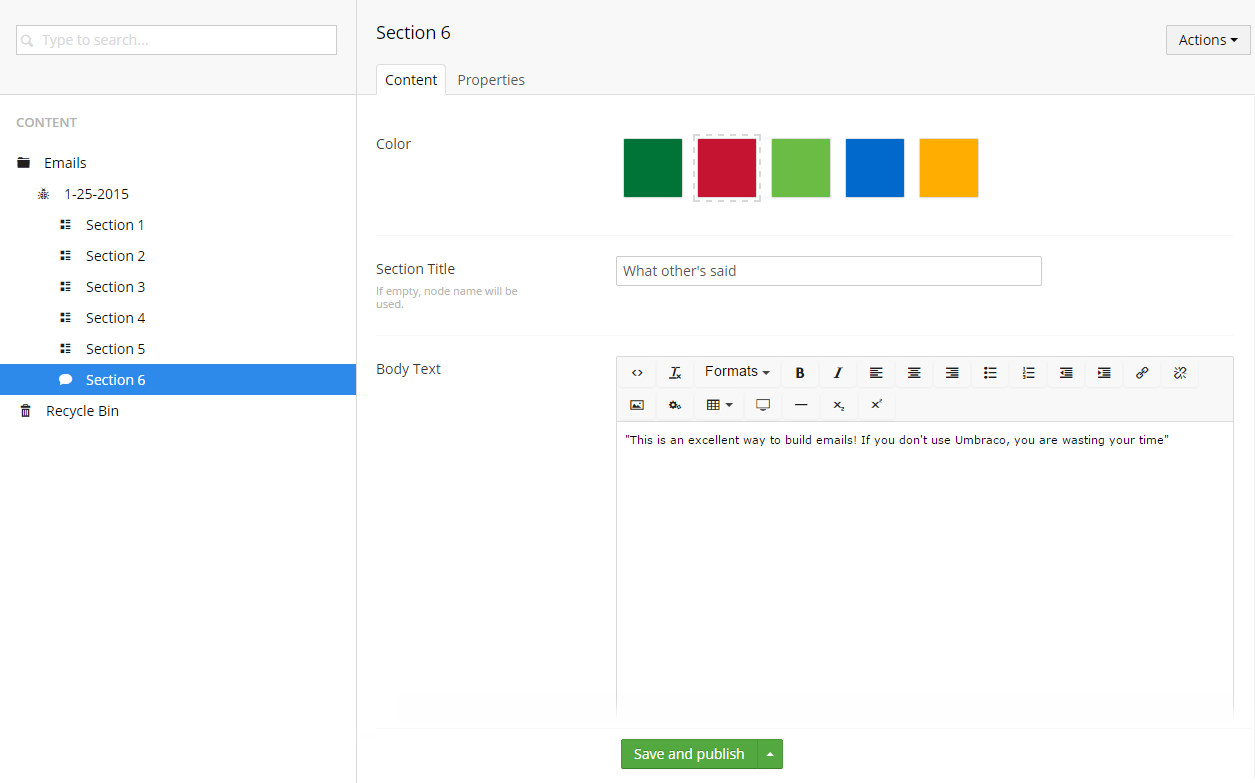Toggle bold formatting in Body Text

[x=800, y=373]
